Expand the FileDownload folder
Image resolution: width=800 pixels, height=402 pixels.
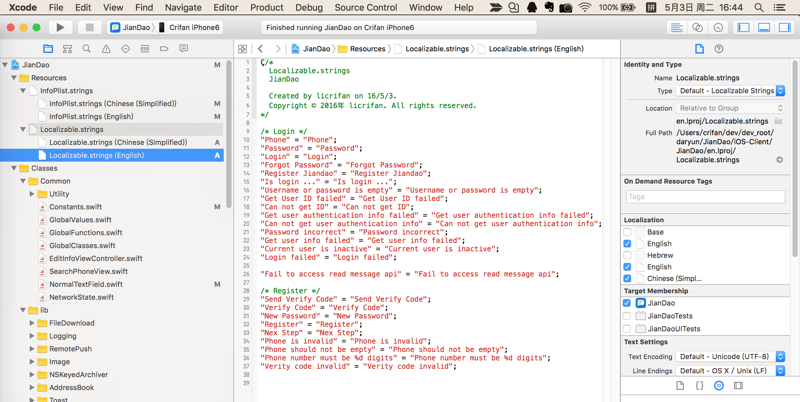32,323
